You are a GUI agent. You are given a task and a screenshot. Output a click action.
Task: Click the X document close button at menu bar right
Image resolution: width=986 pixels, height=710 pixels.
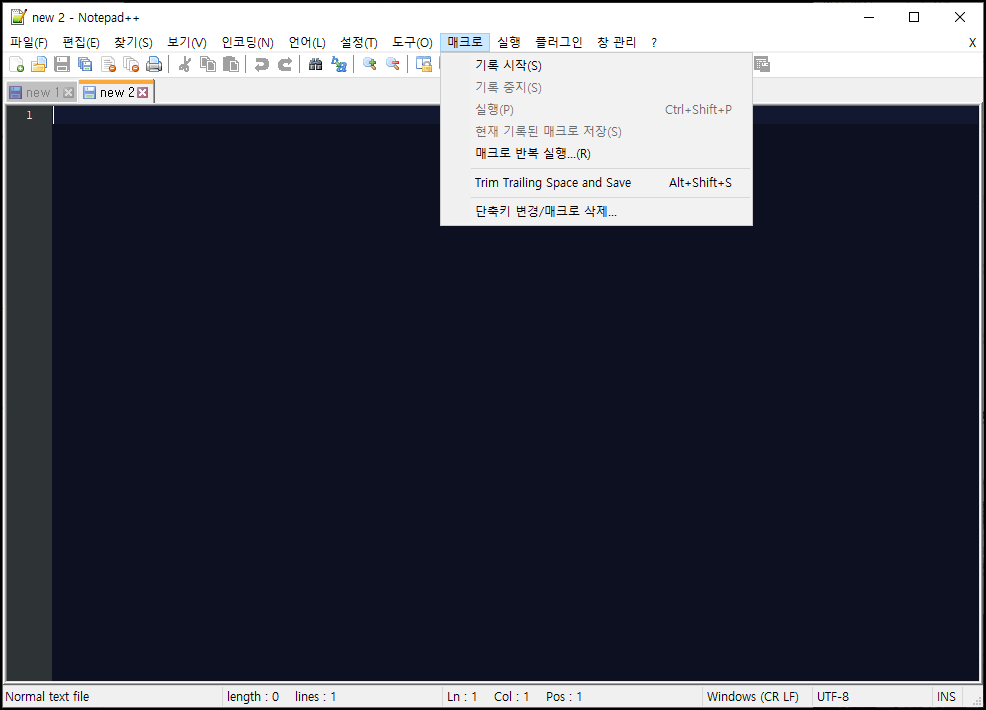pos(972,43)
